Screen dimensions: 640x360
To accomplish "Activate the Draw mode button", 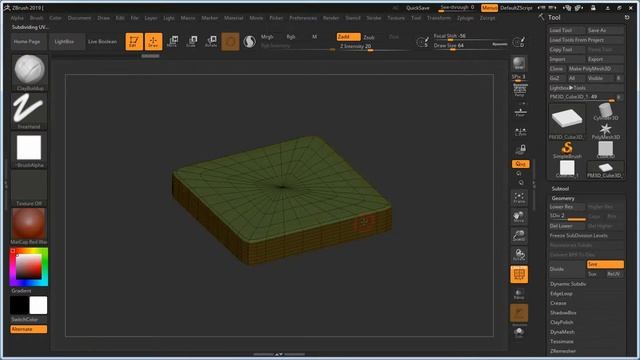I will [153, 42].
